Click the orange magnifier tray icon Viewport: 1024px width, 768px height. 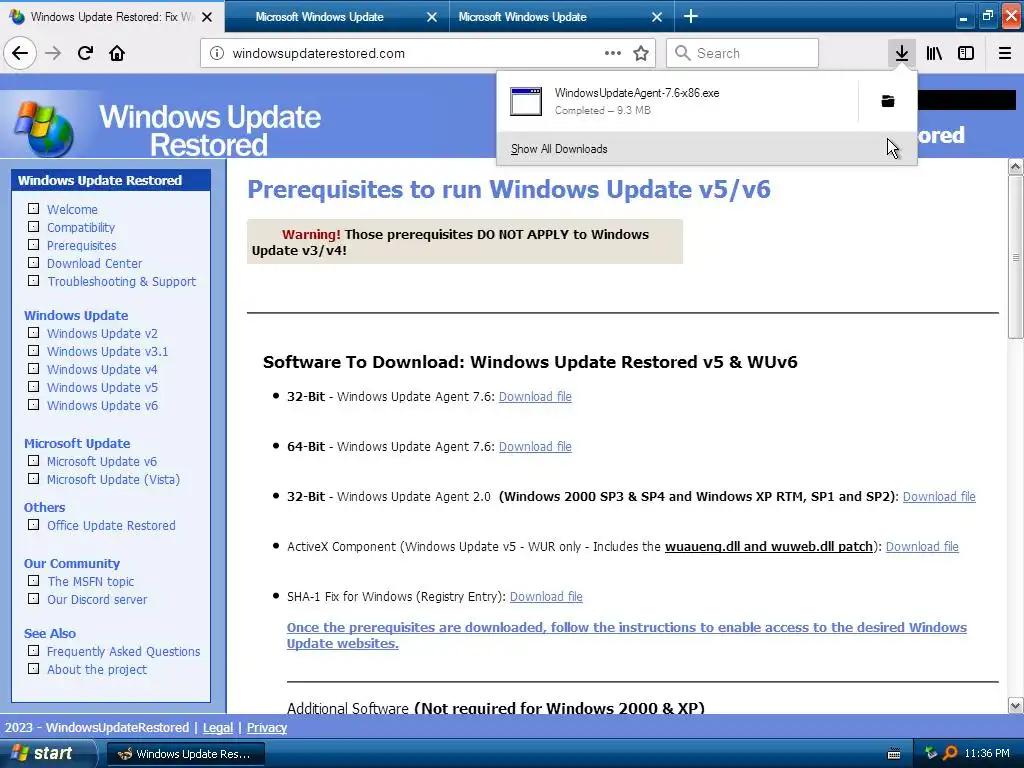[950, 754]
